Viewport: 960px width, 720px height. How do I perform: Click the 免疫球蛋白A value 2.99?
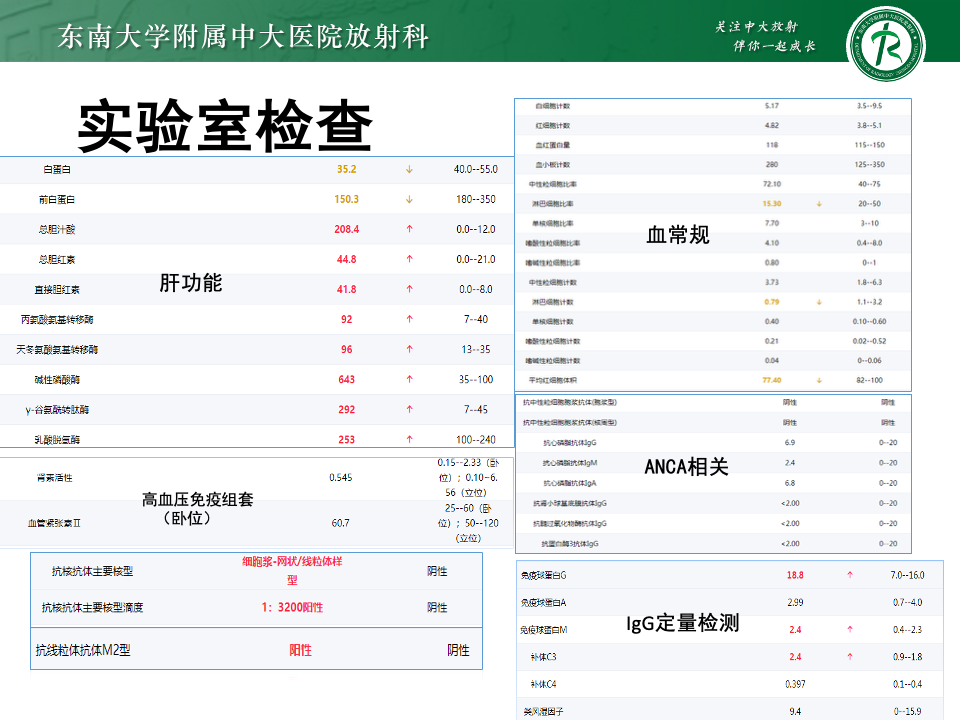point(795,602)
